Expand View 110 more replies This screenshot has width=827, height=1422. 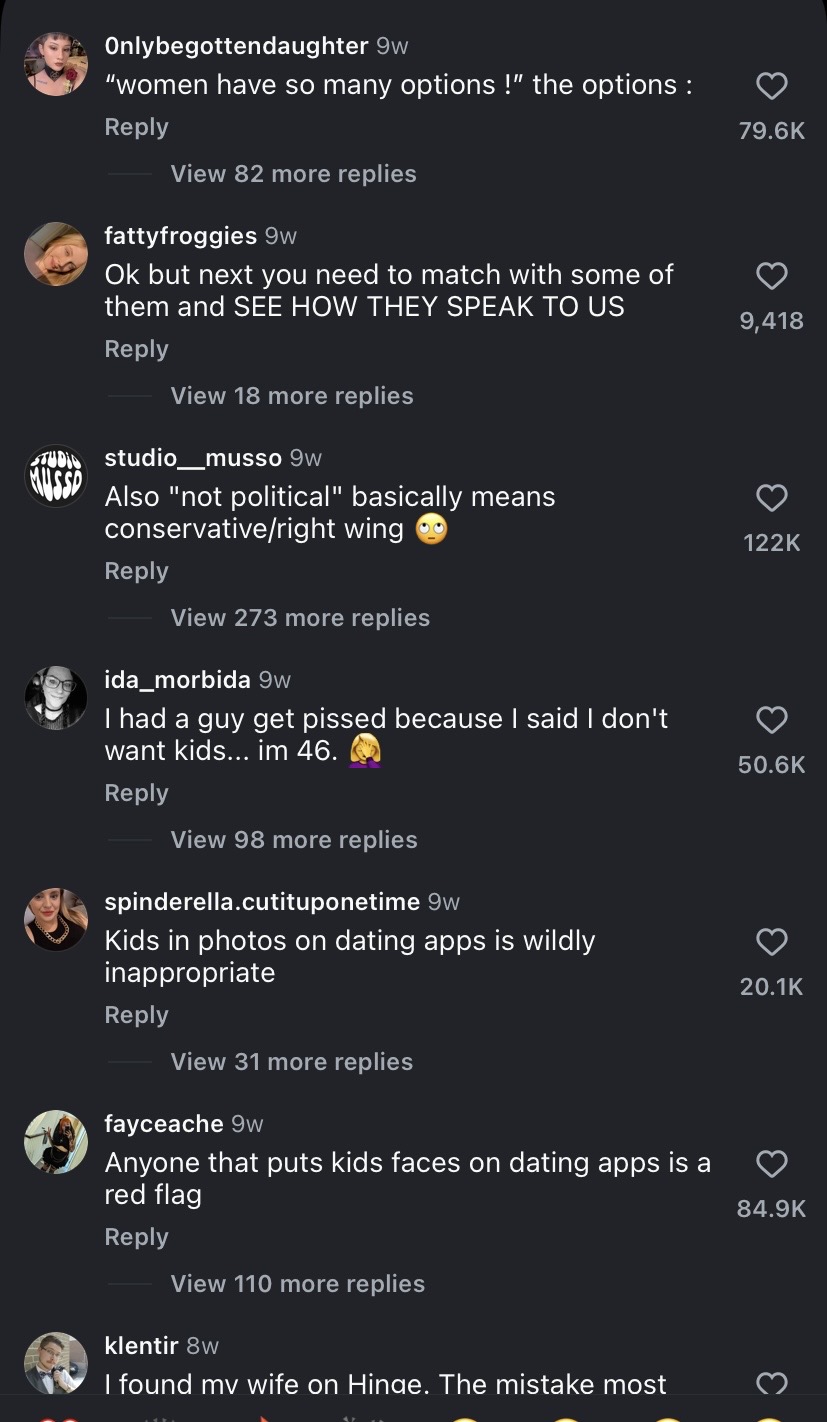coord(298,1284)
